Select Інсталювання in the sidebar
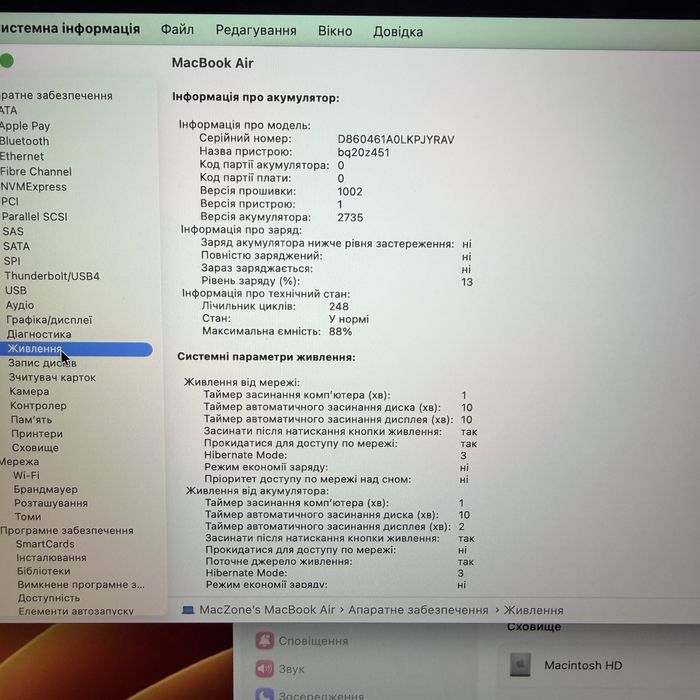 [51, 558]
